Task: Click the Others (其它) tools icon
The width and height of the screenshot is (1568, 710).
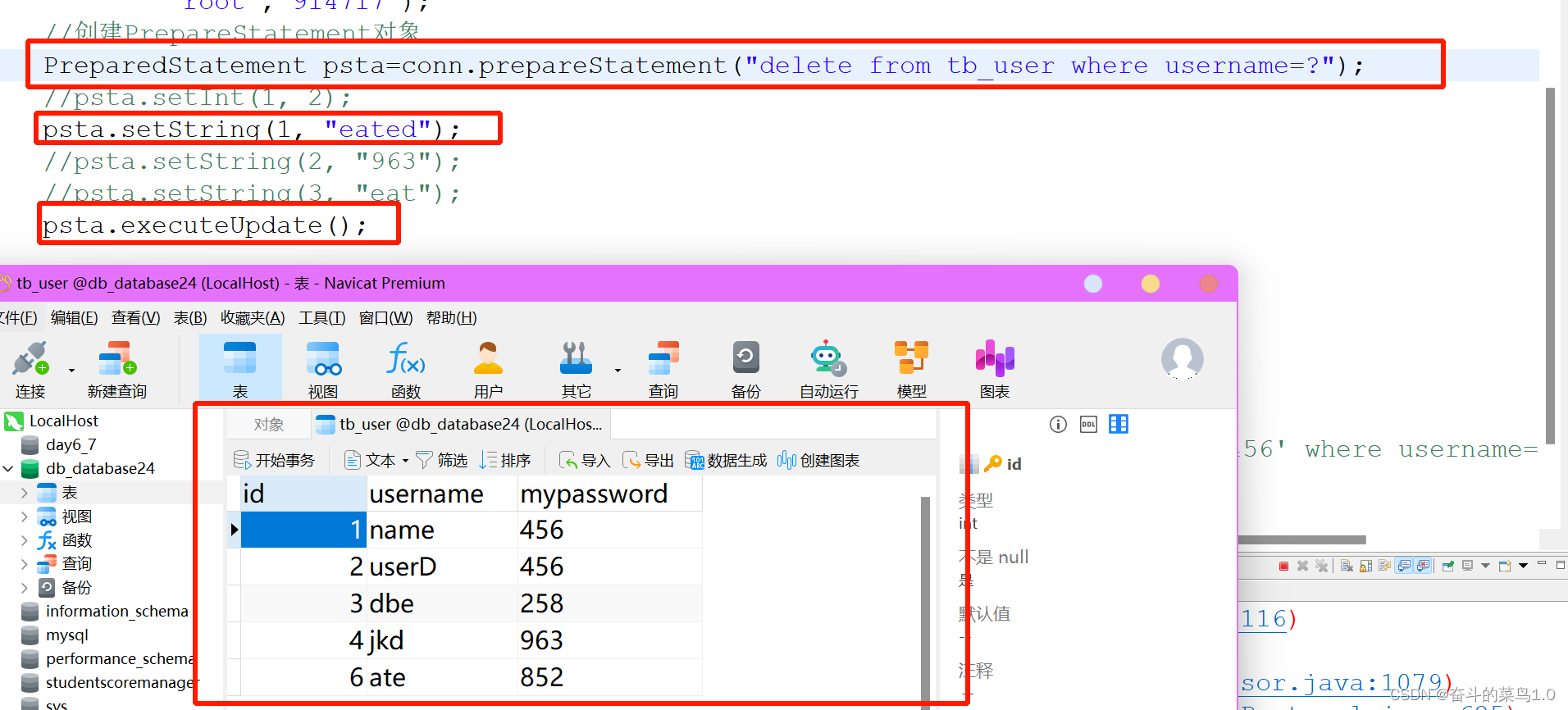Action: click(576, 359)
